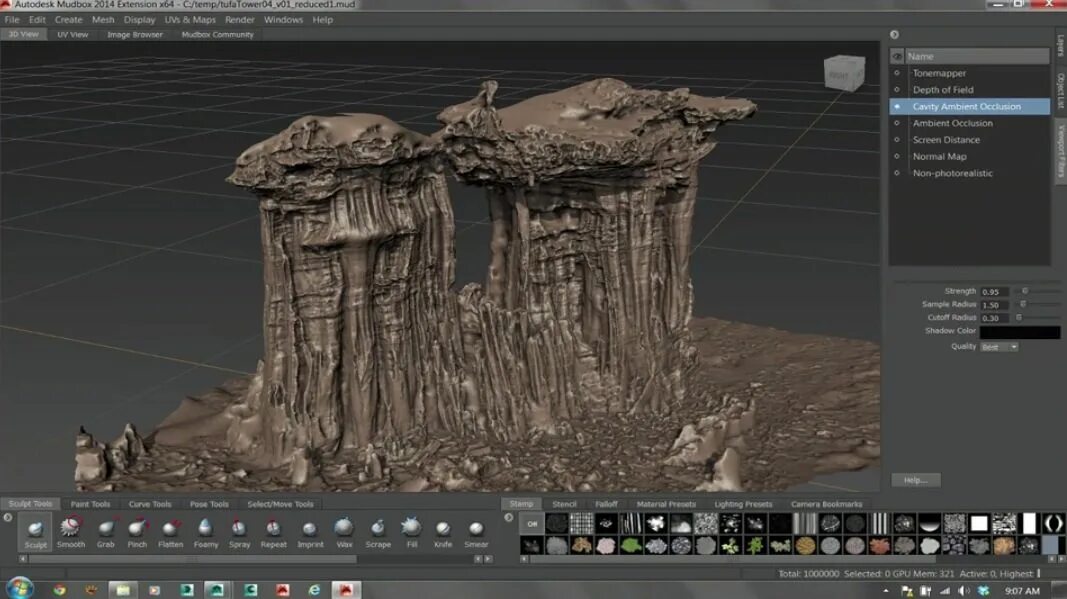Select the Knife sculpt tool
Screen dimensions: 1067x599
pos(443,530)
